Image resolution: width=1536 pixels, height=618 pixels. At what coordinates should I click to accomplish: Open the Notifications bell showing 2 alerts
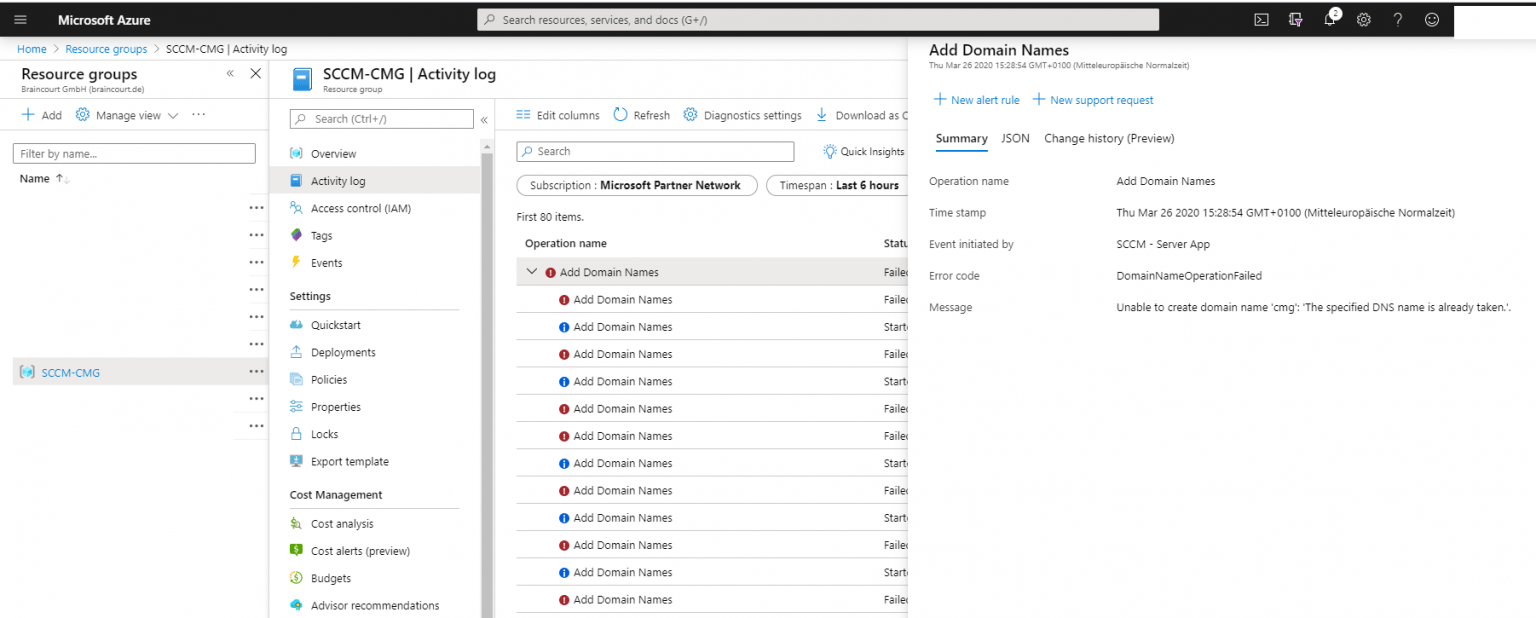click(x=1330, y=19)
